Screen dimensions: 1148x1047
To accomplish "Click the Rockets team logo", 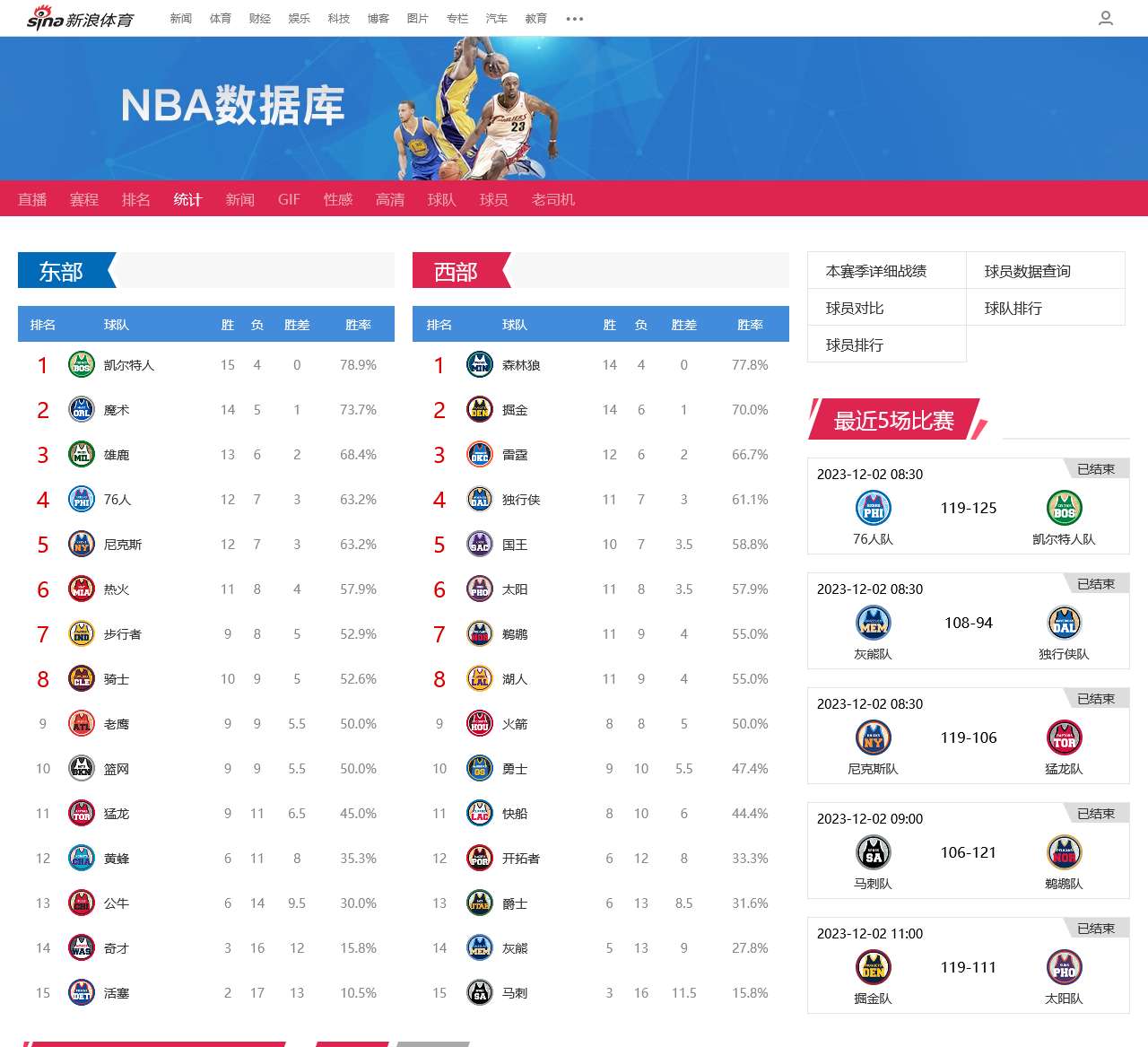I will click(480, 724).
